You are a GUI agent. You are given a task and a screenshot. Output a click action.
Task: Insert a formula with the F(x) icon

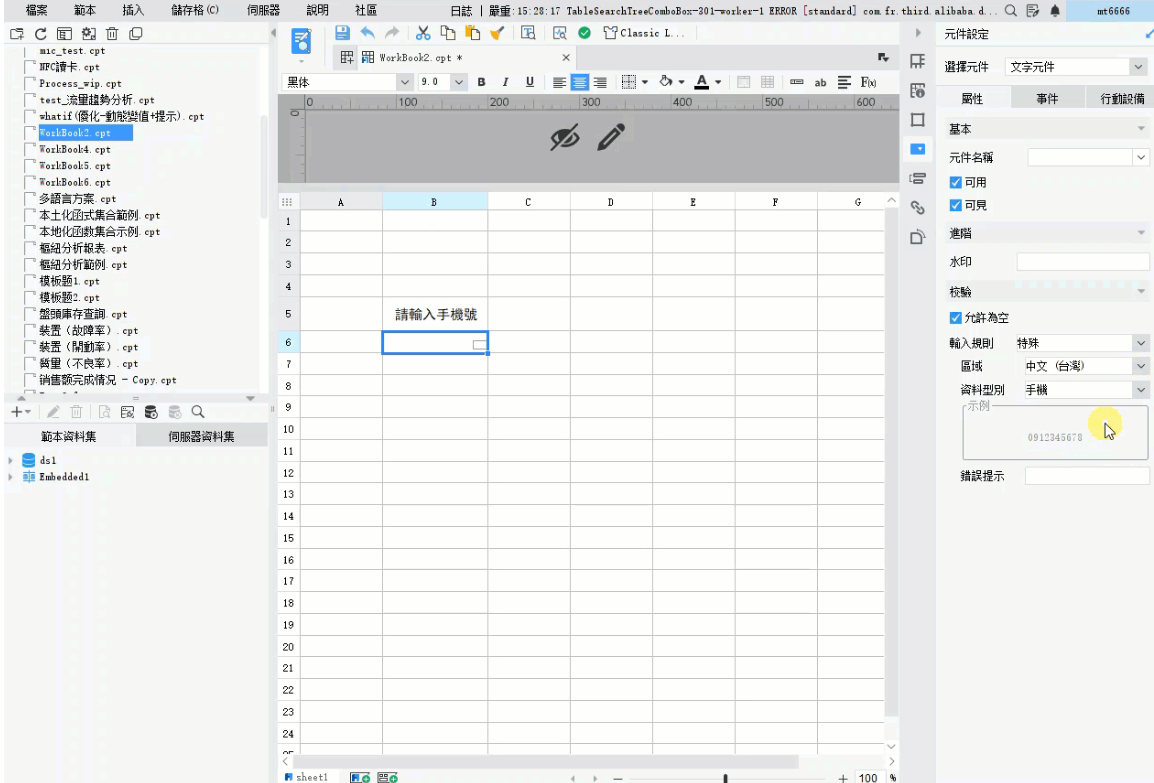pos(868,82)
